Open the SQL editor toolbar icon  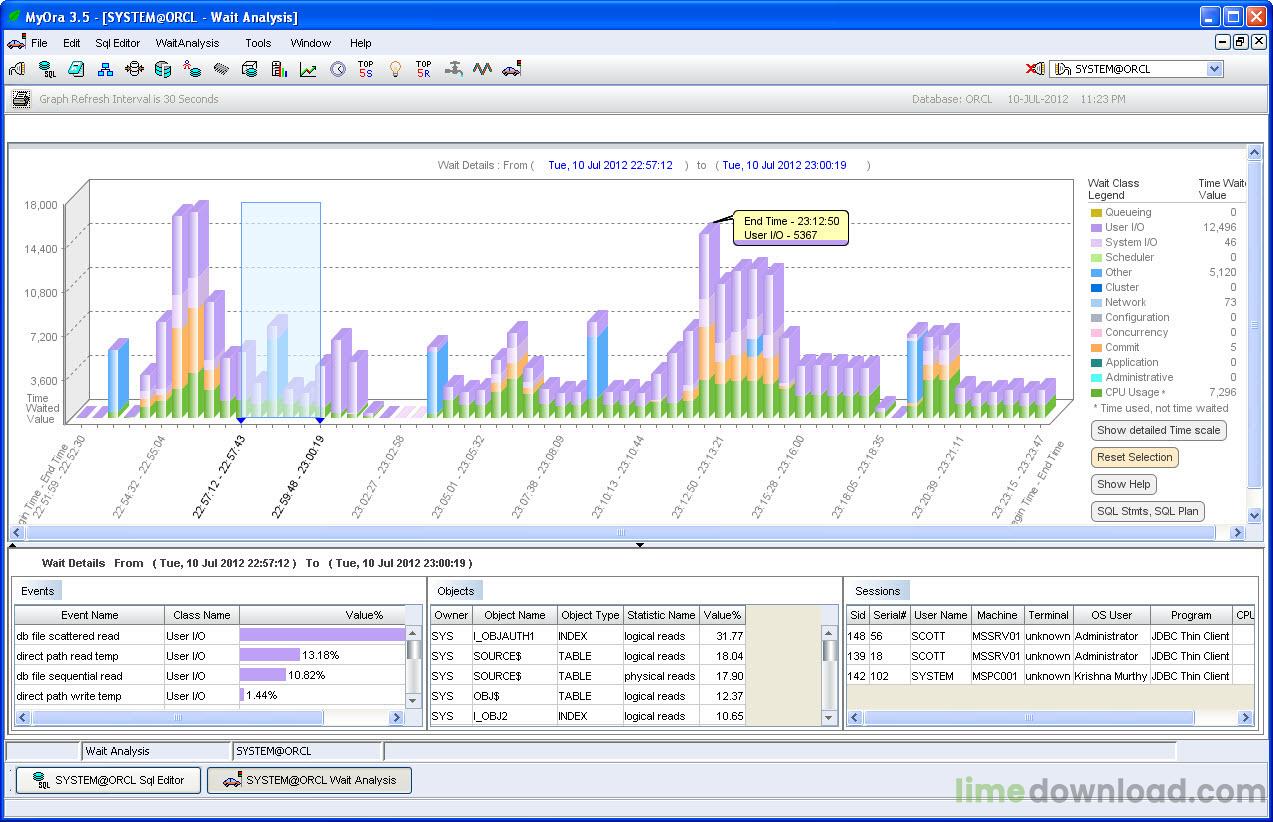[47, 69]
